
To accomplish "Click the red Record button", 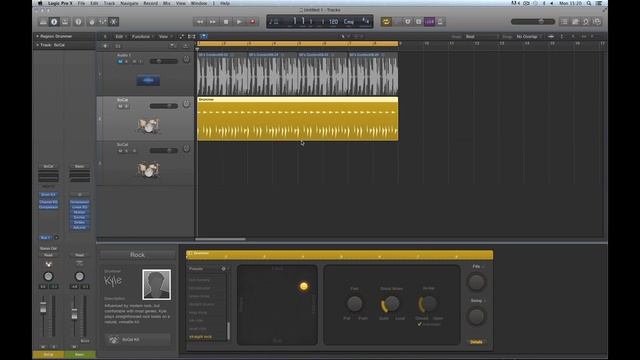I will pos(252,22).
